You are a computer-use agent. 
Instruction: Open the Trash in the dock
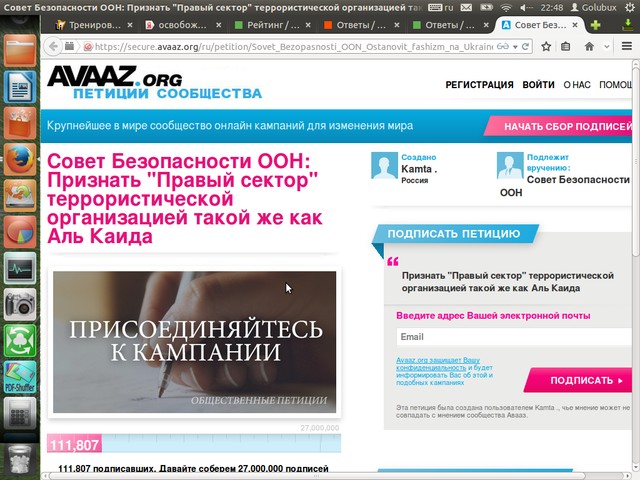[x=20, y=459]
